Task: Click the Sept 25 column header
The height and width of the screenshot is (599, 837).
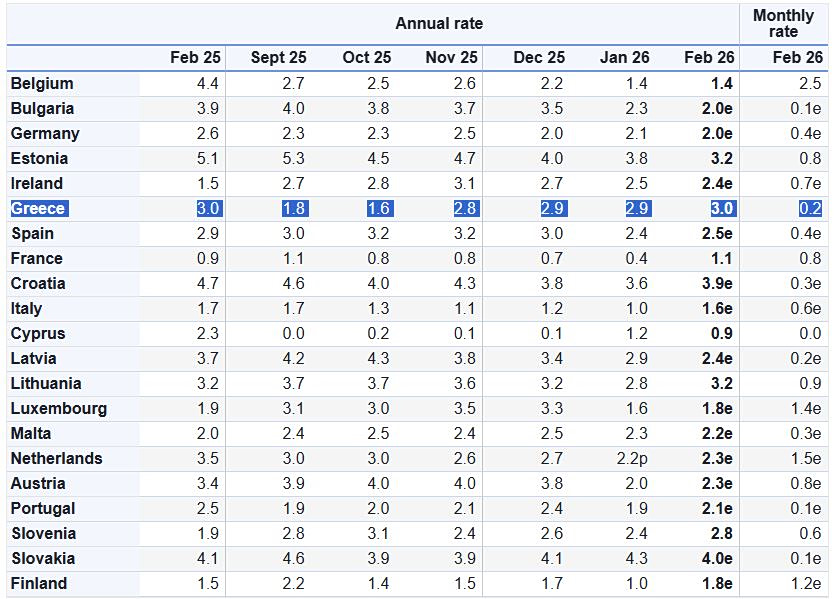Action: pos(278,58)
